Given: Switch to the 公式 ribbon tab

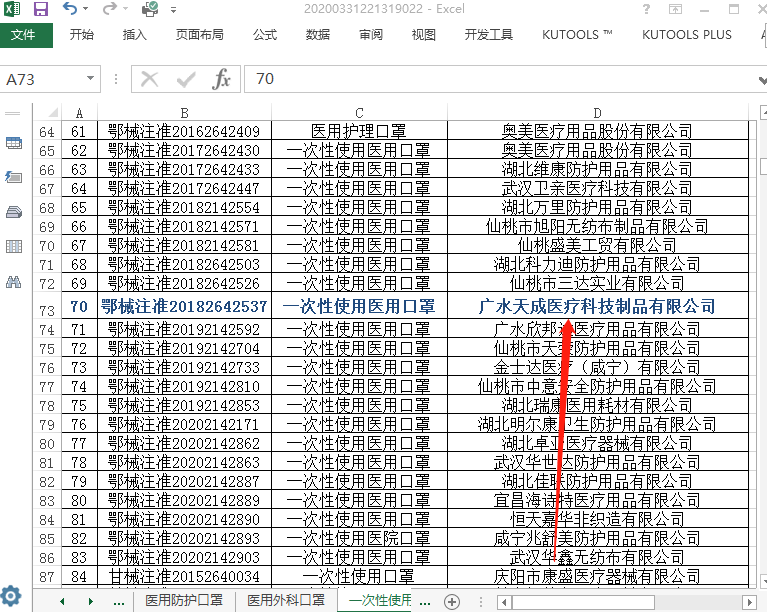Looking at the screenshot, I should [265, 35].
